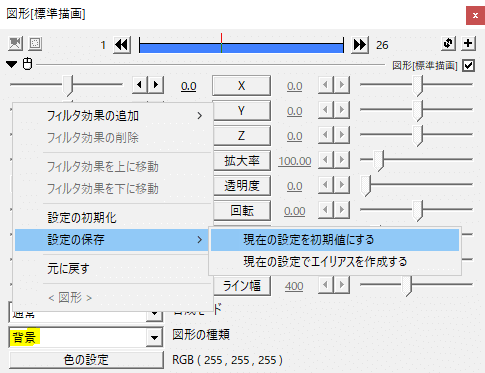Click the right X slider handle

[418, 86]
